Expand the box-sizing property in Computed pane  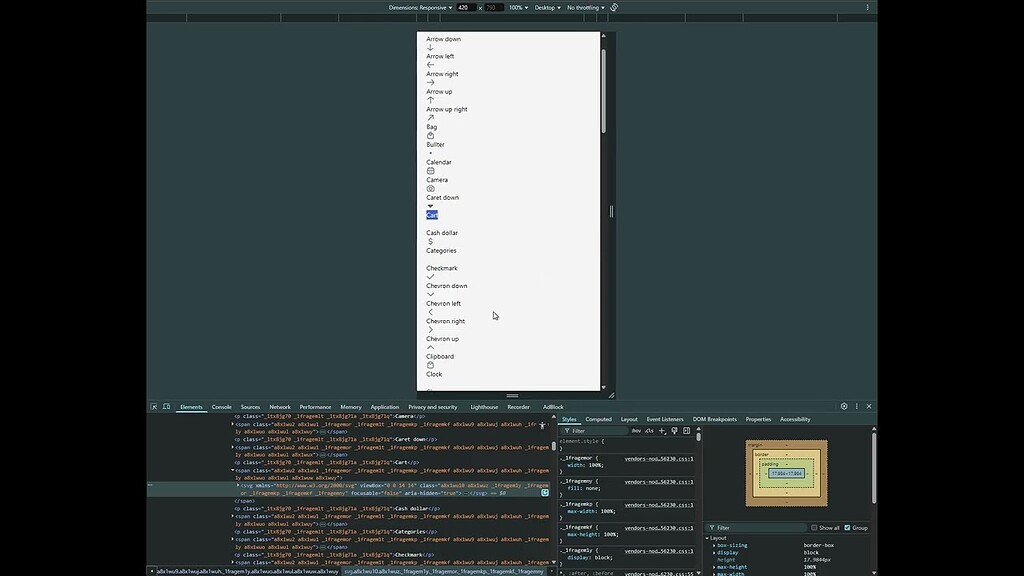[713, 545]
